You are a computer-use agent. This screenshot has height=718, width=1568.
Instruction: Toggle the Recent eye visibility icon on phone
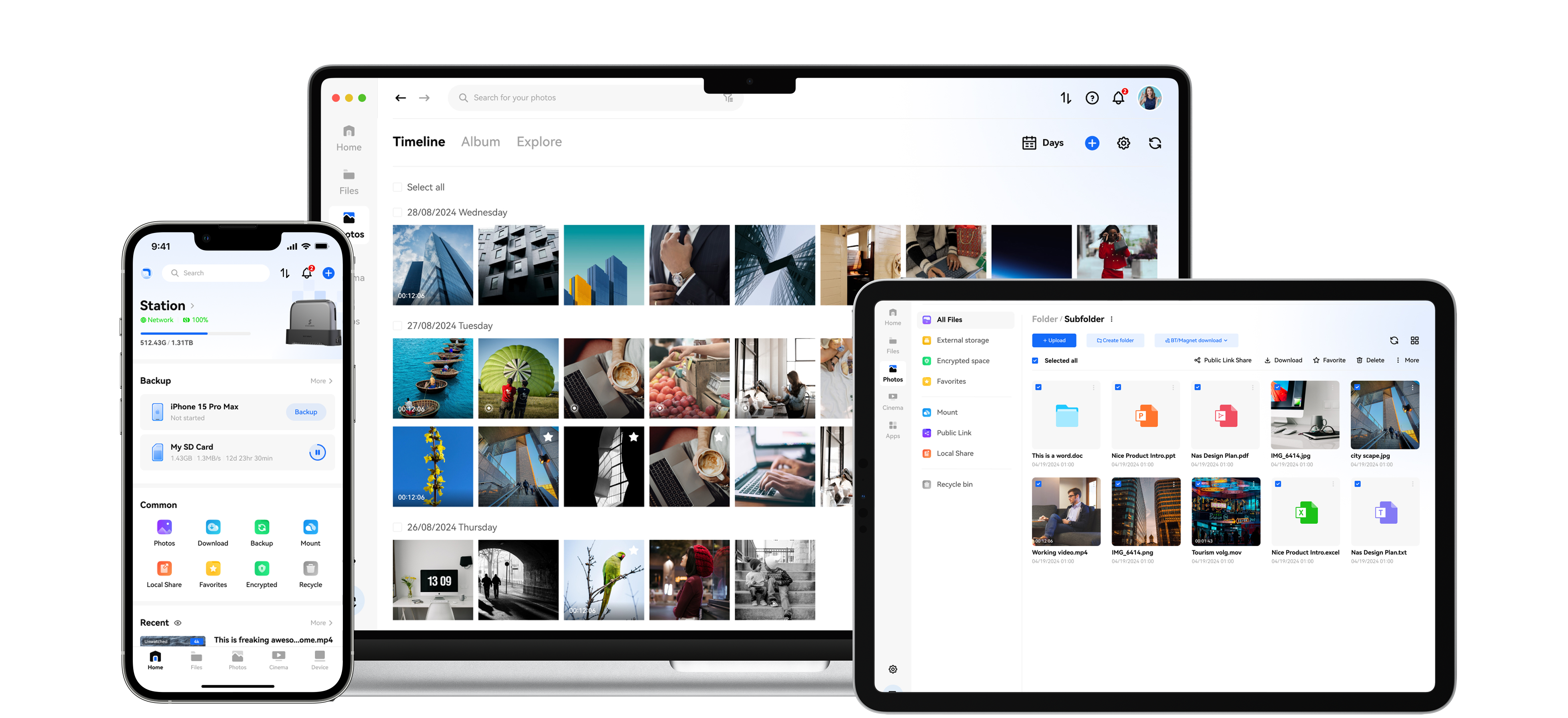(x=178, y=623)
